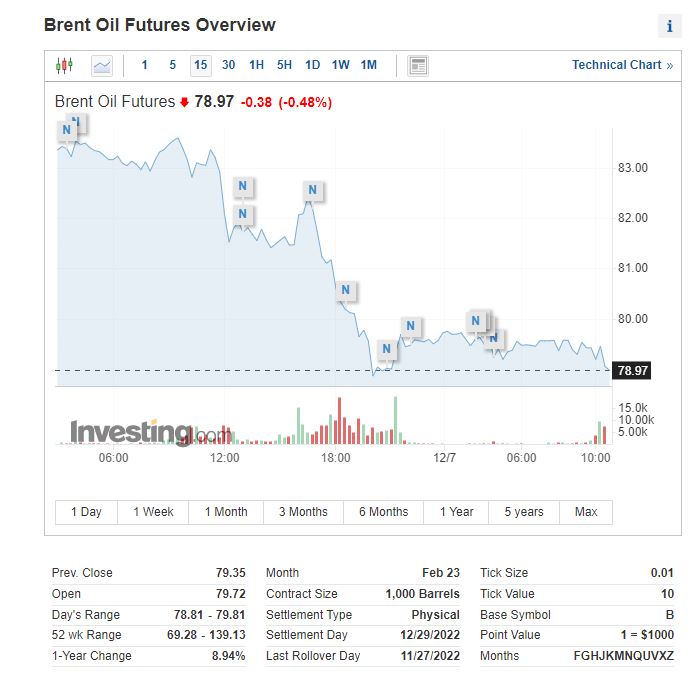Click the tallest red volume bar
The width and height of the screenshot is (689, 682).
tap(339, 420)
